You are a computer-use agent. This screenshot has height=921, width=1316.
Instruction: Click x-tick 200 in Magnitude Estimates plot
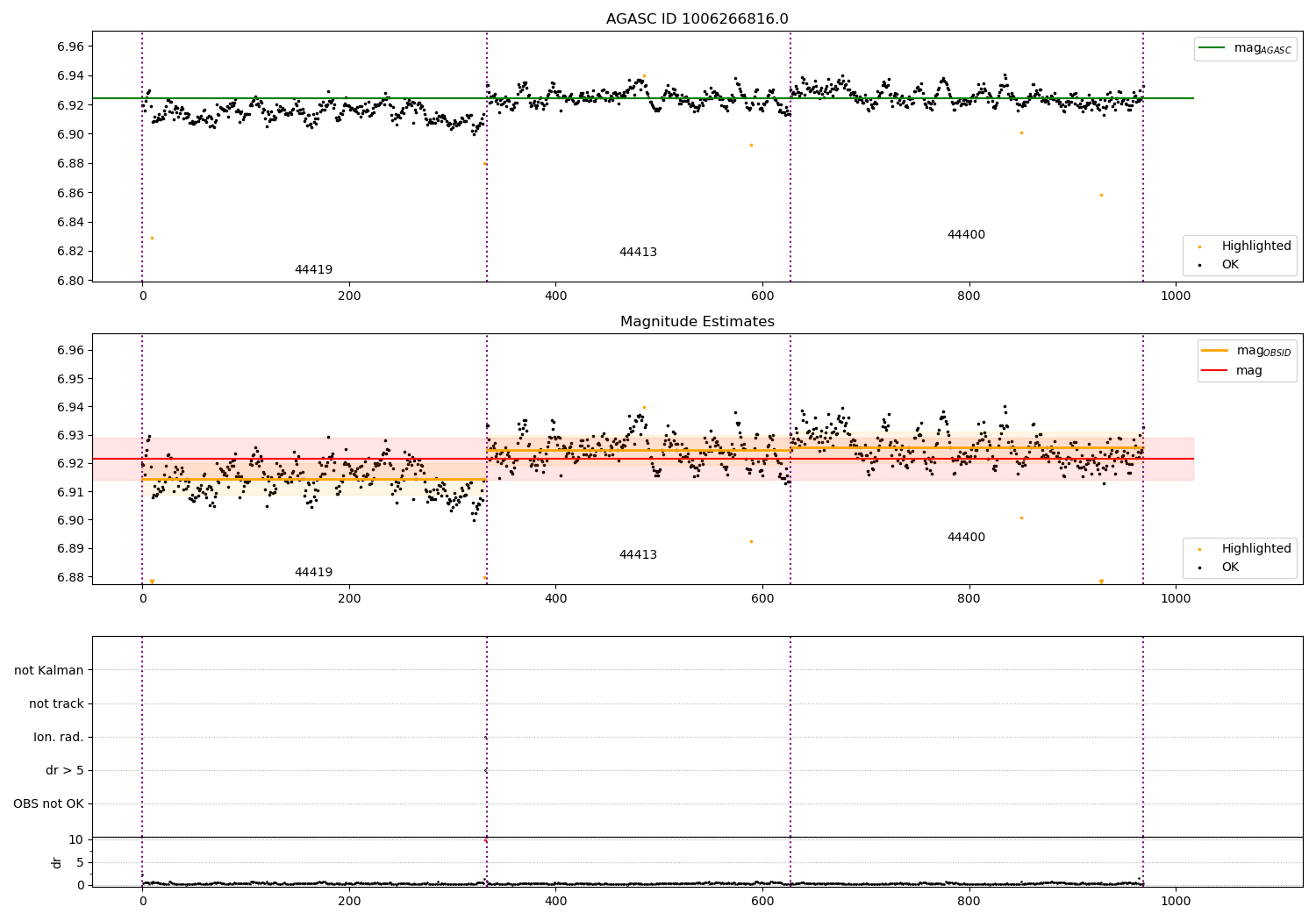(x=349, y=598)
